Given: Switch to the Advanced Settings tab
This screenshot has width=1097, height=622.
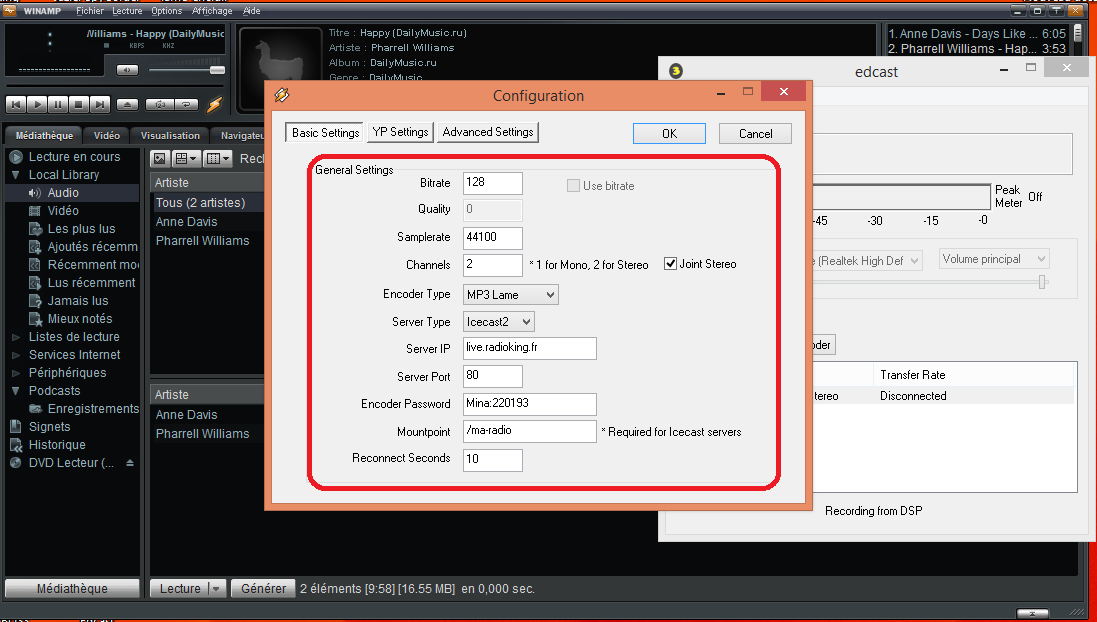Looking at the screenshot, I should [x=488, y=132].
